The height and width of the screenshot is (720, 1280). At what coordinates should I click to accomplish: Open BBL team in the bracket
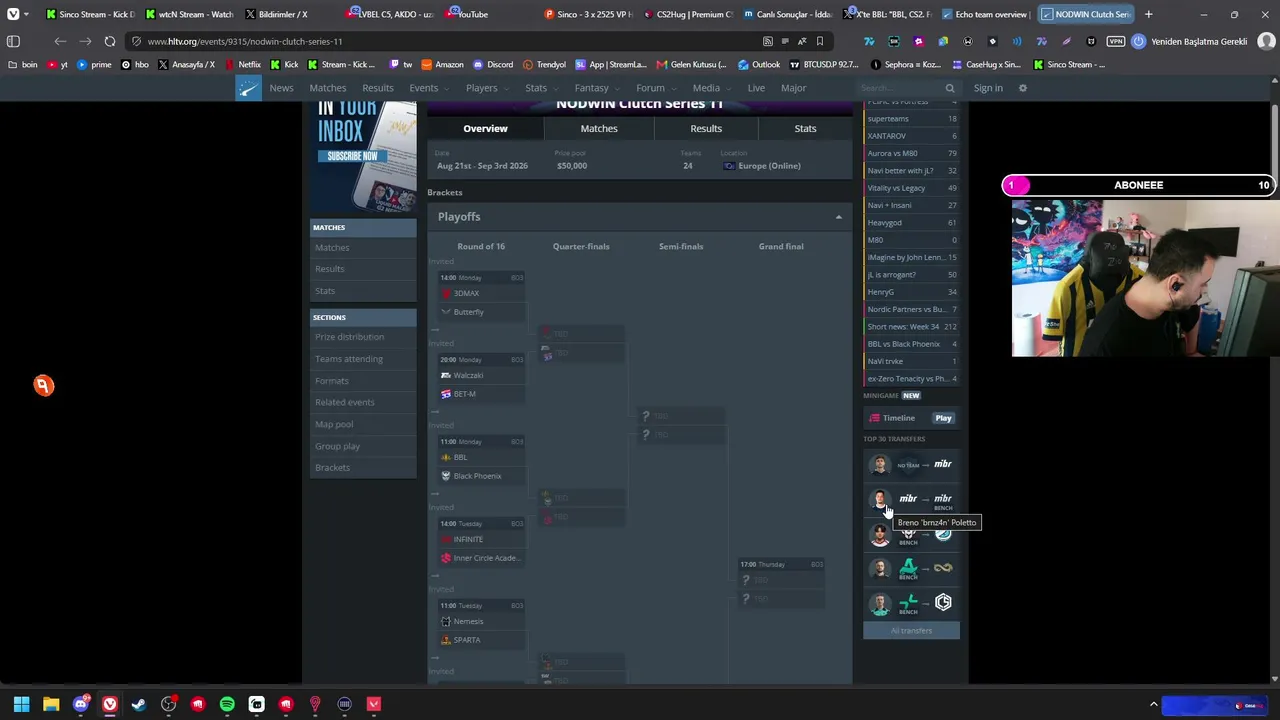pyautogui.click(x=460, y=457)
